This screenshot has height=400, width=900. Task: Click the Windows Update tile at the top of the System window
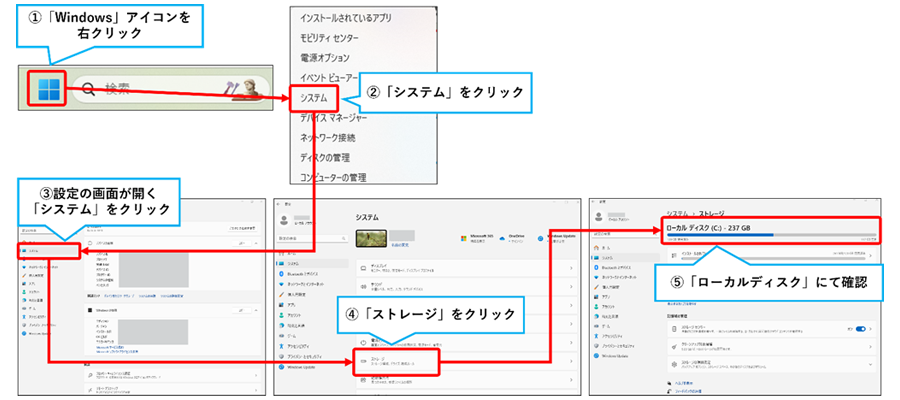coord(558,237)
